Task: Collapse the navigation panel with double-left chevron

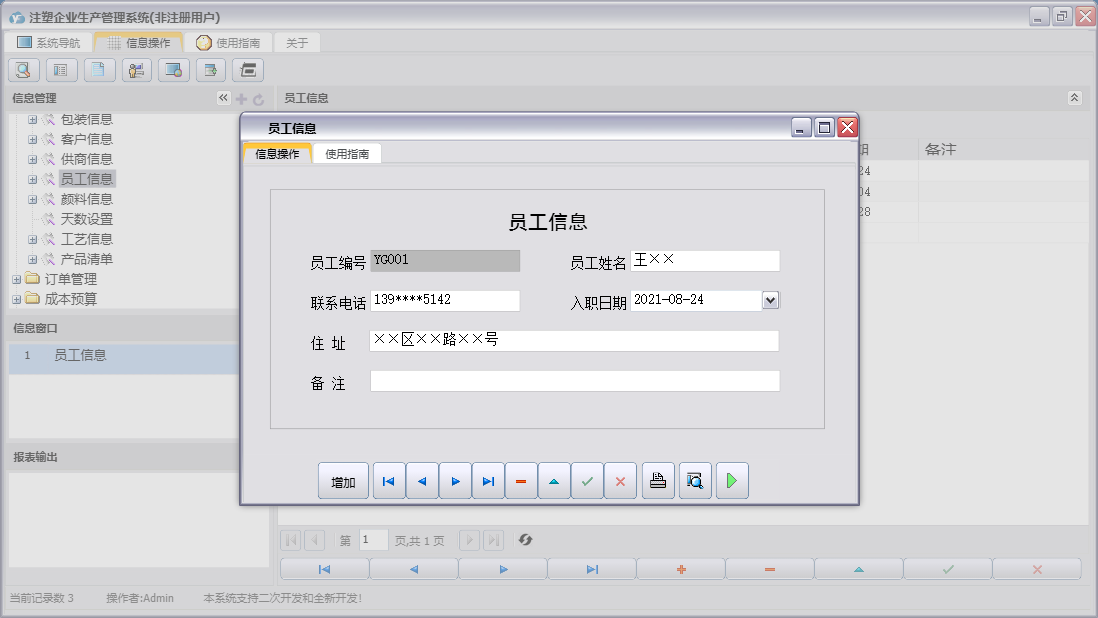Action: [x=222, y=98]
